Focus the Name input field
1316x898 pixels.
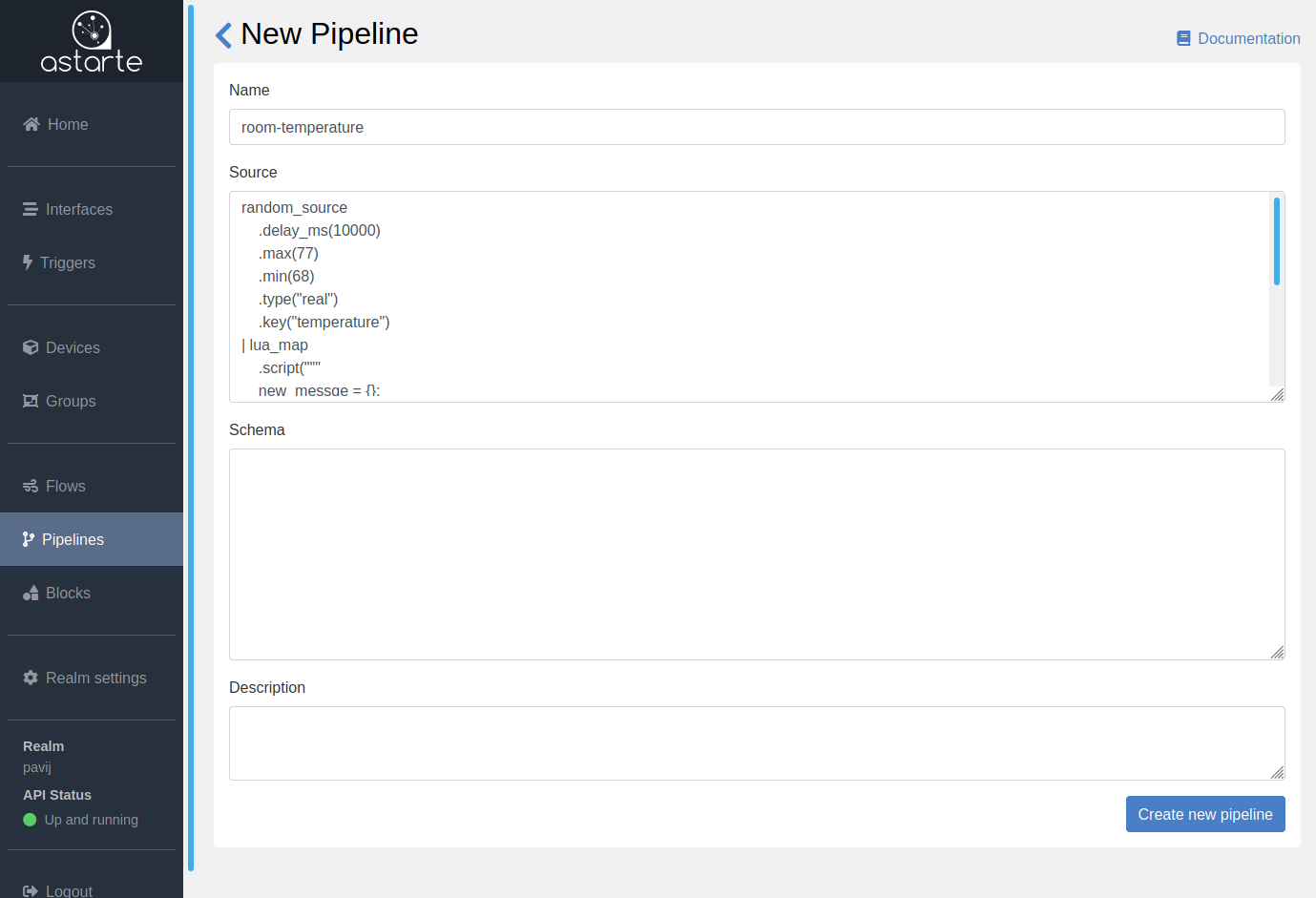757,127
